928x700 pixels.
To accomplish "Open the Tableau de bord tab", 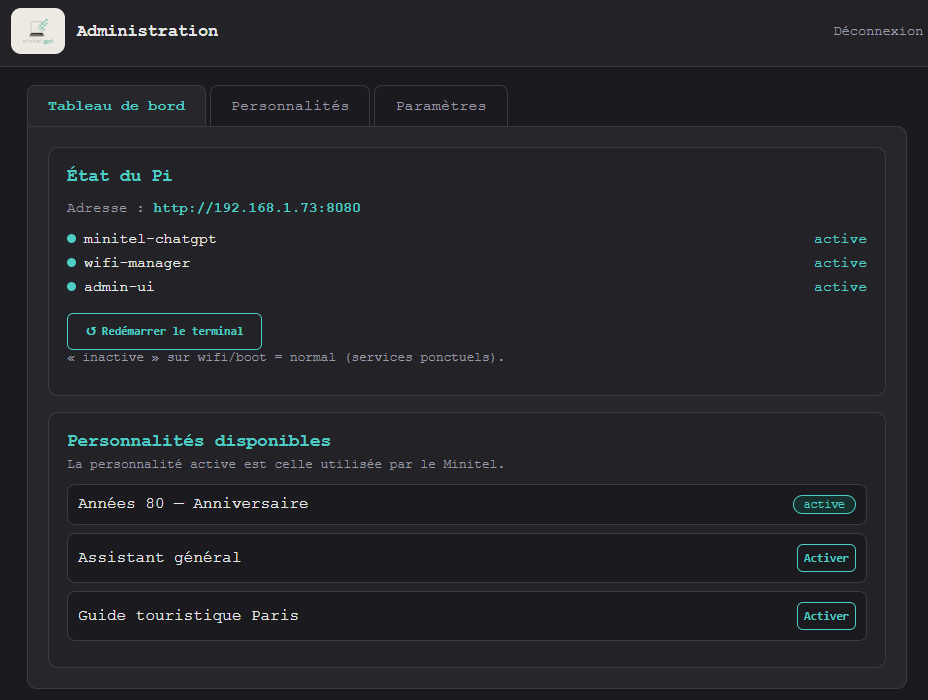I will pyautogui.click(x=117, y=106).
